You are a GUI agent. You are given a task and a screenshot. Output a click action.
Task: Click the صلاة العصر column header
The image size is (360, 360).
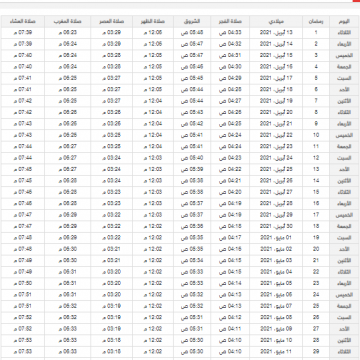click(112, 21)
